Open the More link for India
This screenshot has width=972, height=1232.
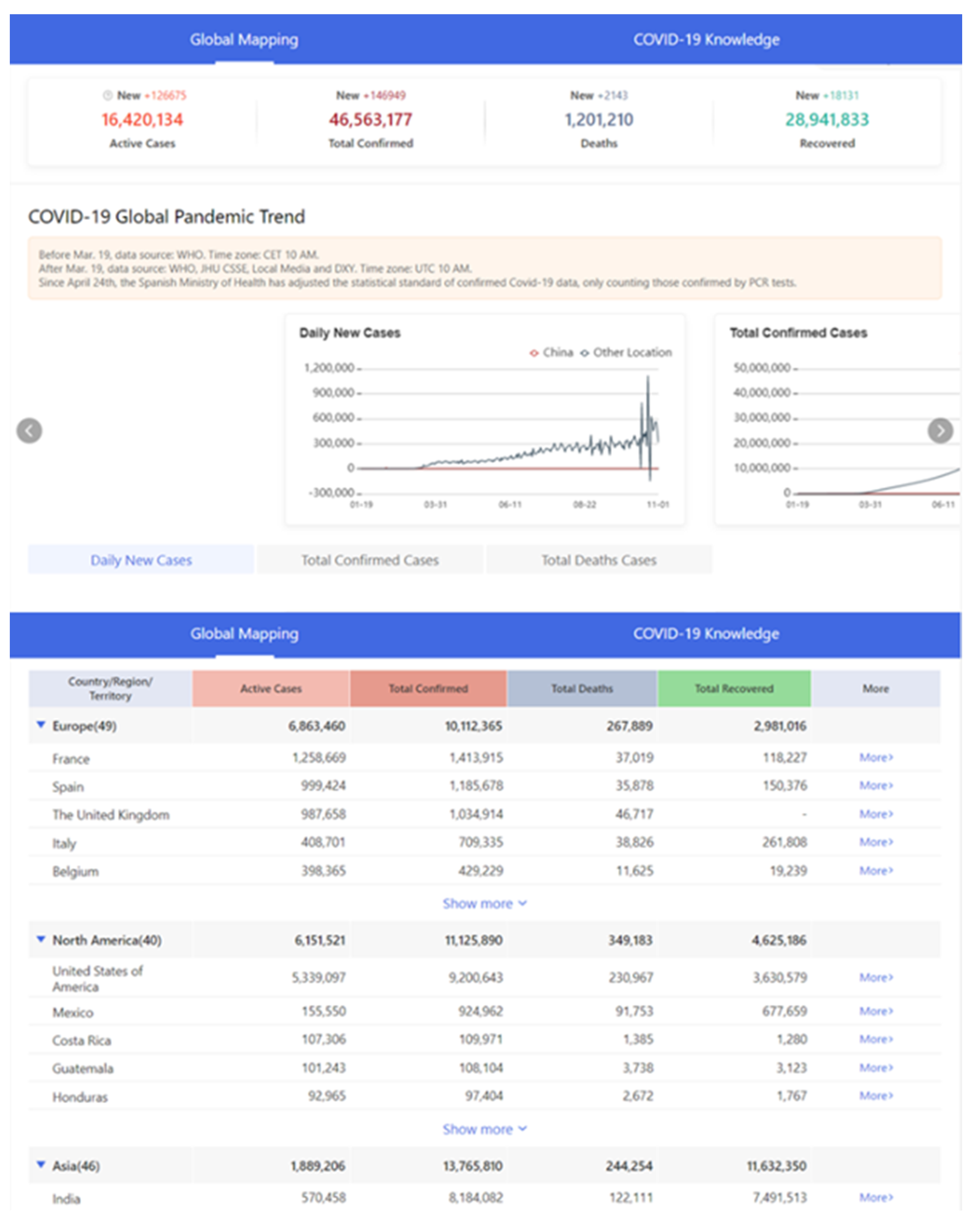876,1197
